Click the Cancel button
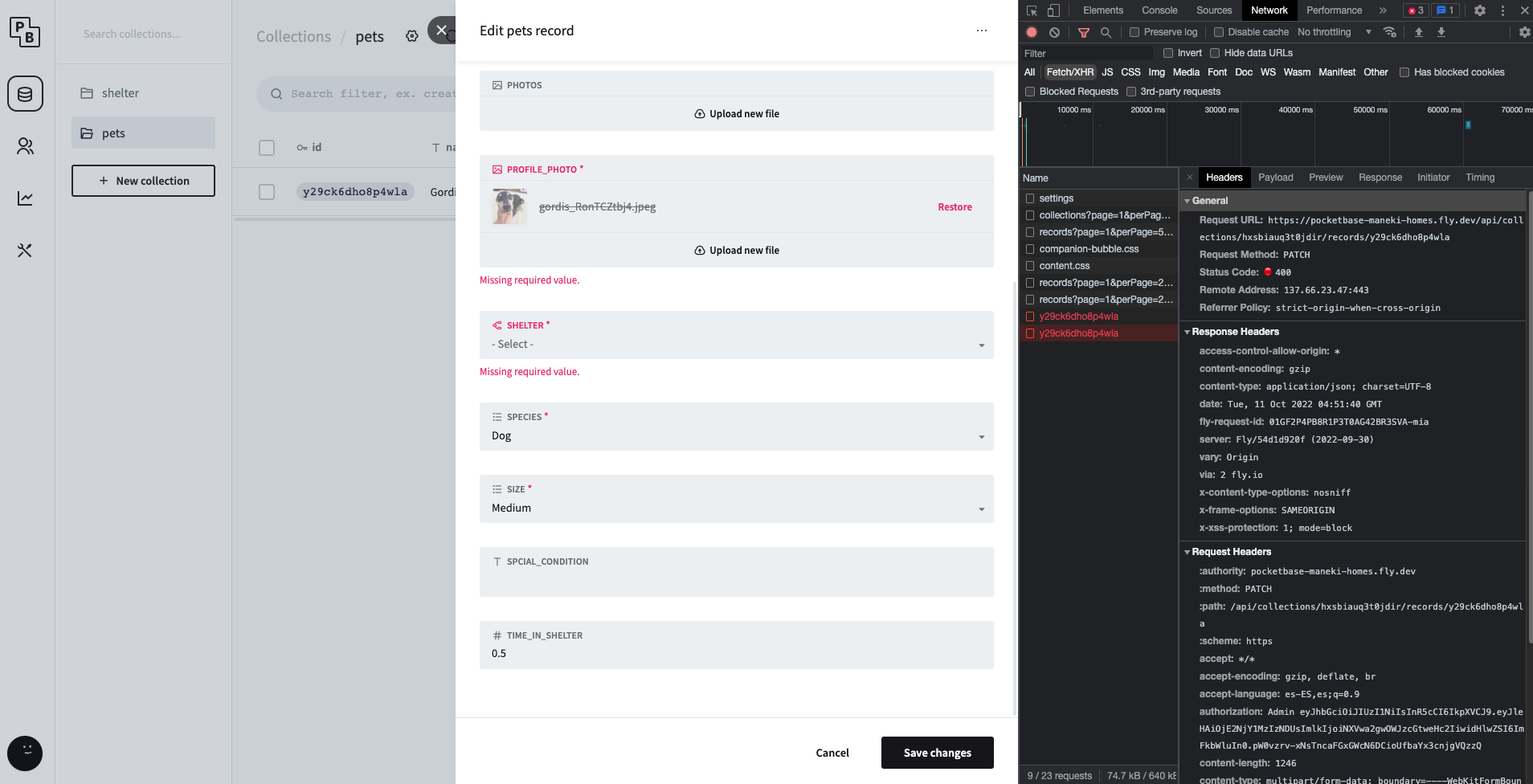This screenshot has width=1533, height=784. (832, 753)
